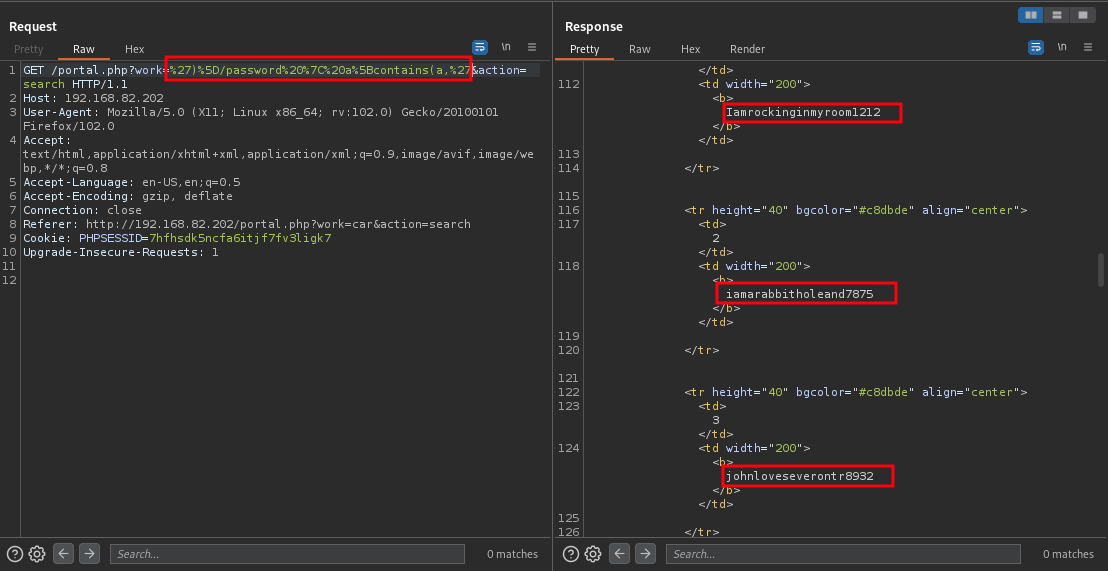Open Request panel hamburger options menu
This screenshot has width=1108, height=571.
532,47
